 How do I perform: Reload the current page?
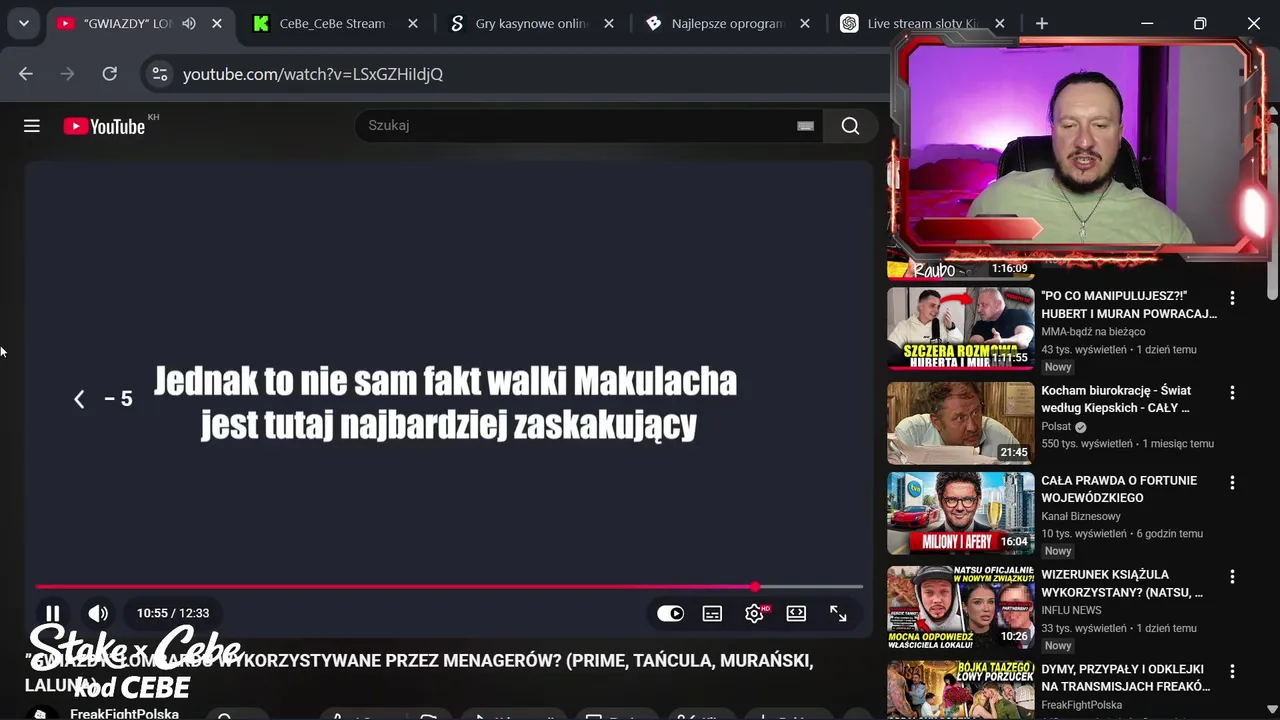110,73
